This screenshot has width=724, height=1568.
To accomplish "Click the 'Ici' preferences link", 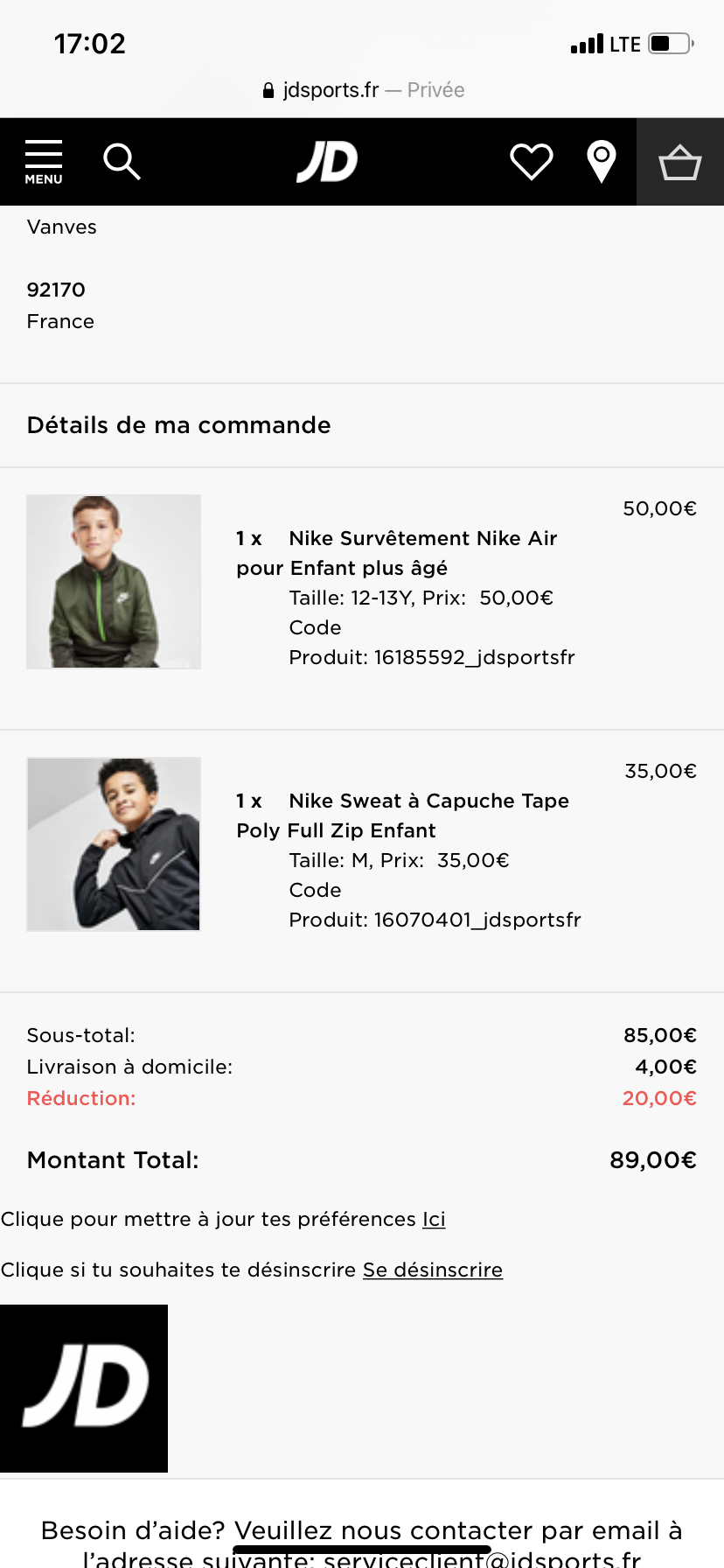I will click(434, 1219).
